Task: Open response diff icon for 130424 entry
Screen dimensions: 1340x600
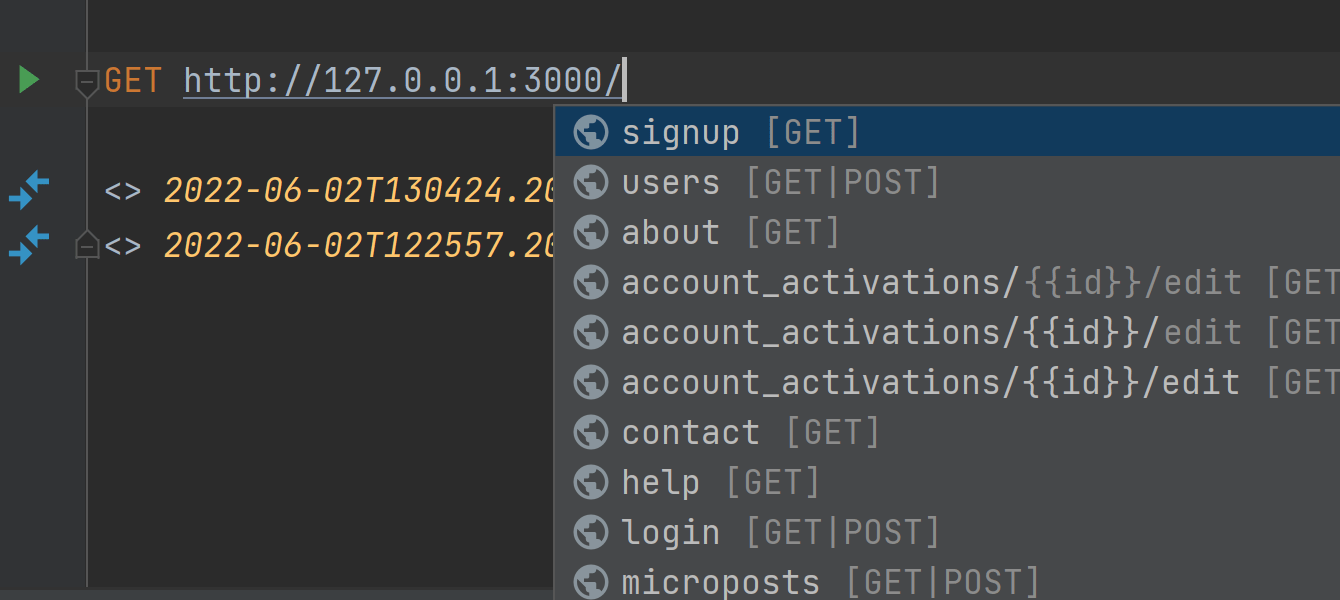Action: coord(29,189)
